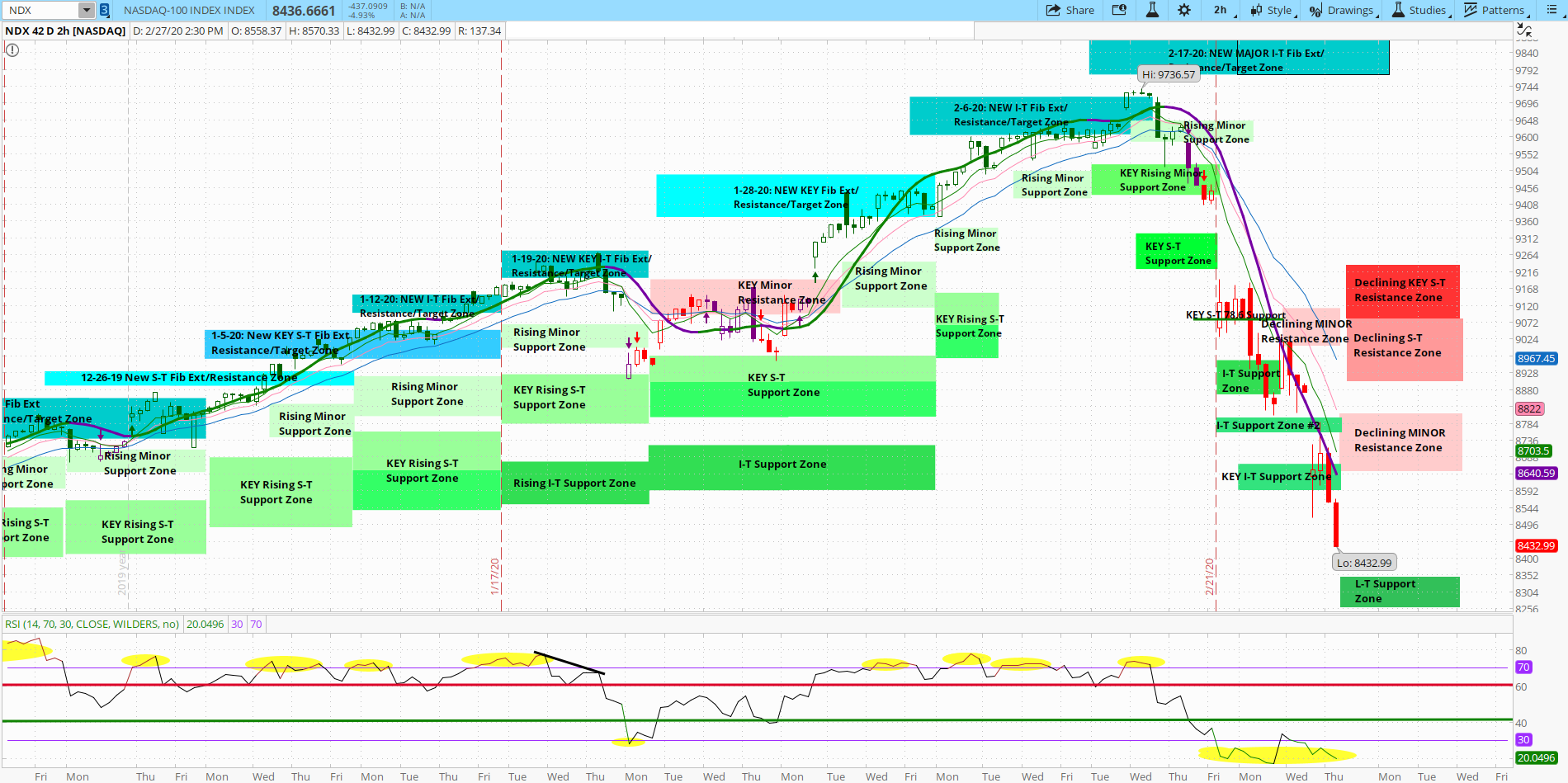Open the Style menu
Screen dimensions: 1568x783
(1273, 10)
